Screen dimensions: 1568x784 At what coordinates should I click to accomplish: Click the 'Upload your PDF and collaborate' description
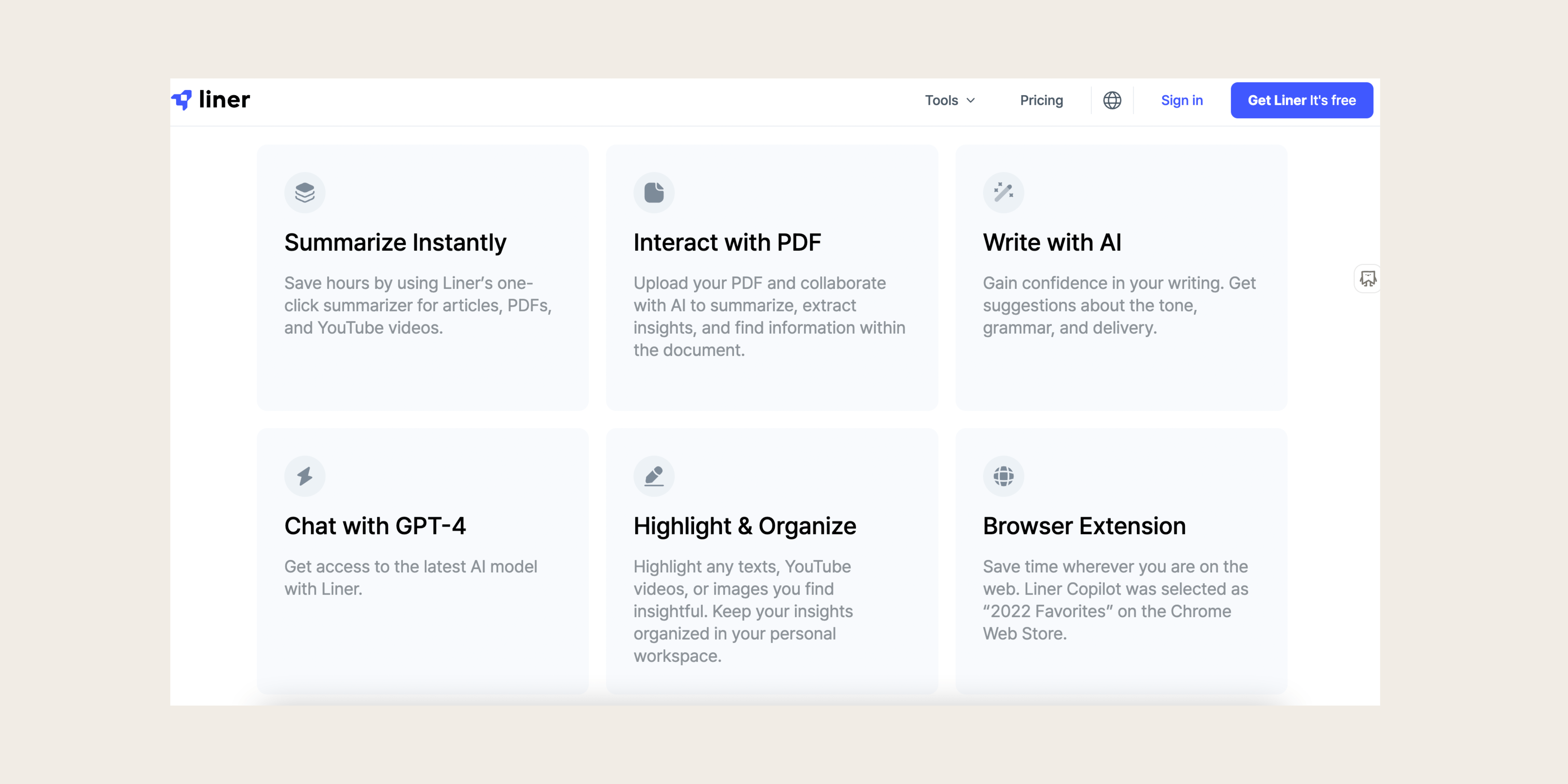(769, 316)
